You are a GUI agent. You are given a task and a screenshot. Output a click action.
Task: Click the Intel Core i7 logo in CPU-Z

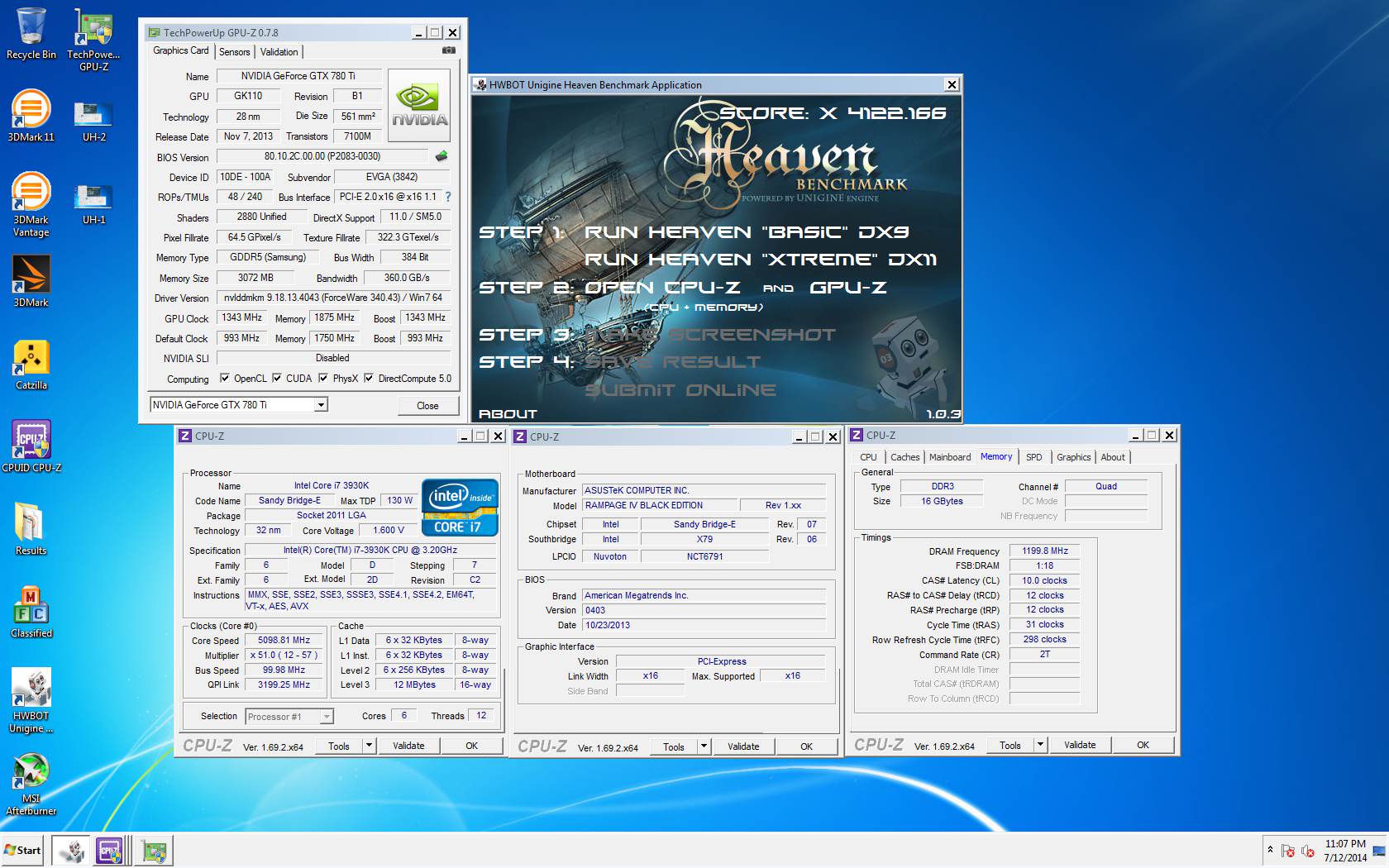[x=461, y=506]
